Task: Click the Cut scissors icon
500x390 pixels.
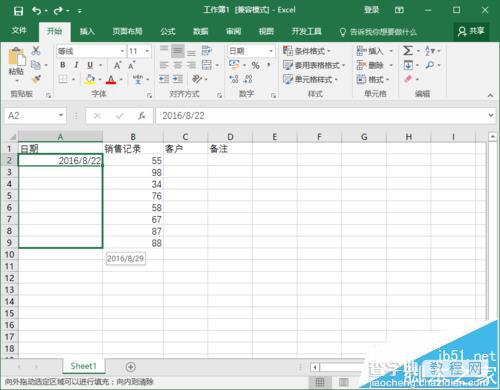Action: pos(36,51)
